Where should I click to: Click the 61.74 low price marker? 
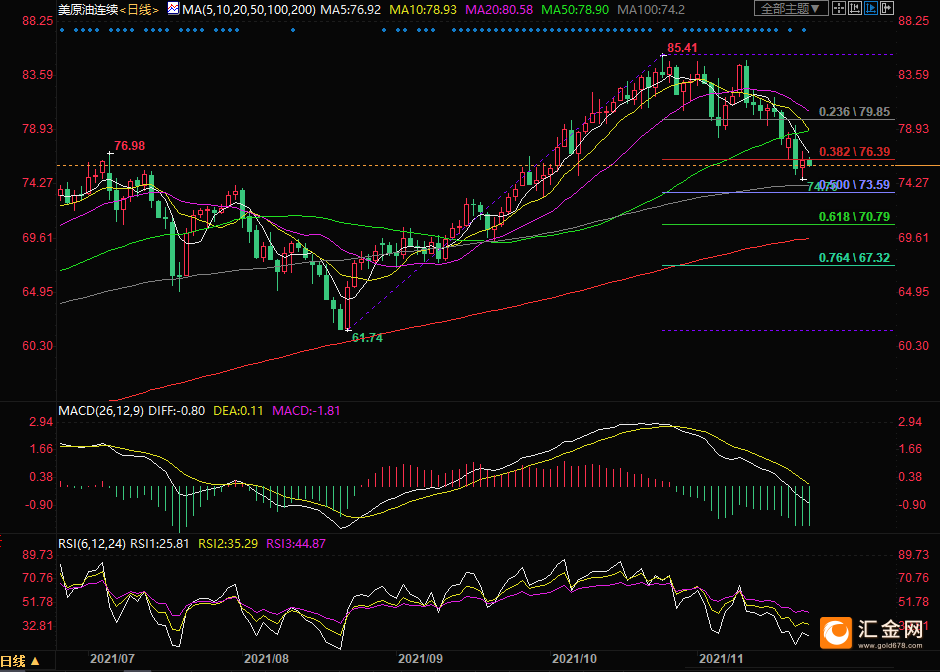[x=367, y=338]
